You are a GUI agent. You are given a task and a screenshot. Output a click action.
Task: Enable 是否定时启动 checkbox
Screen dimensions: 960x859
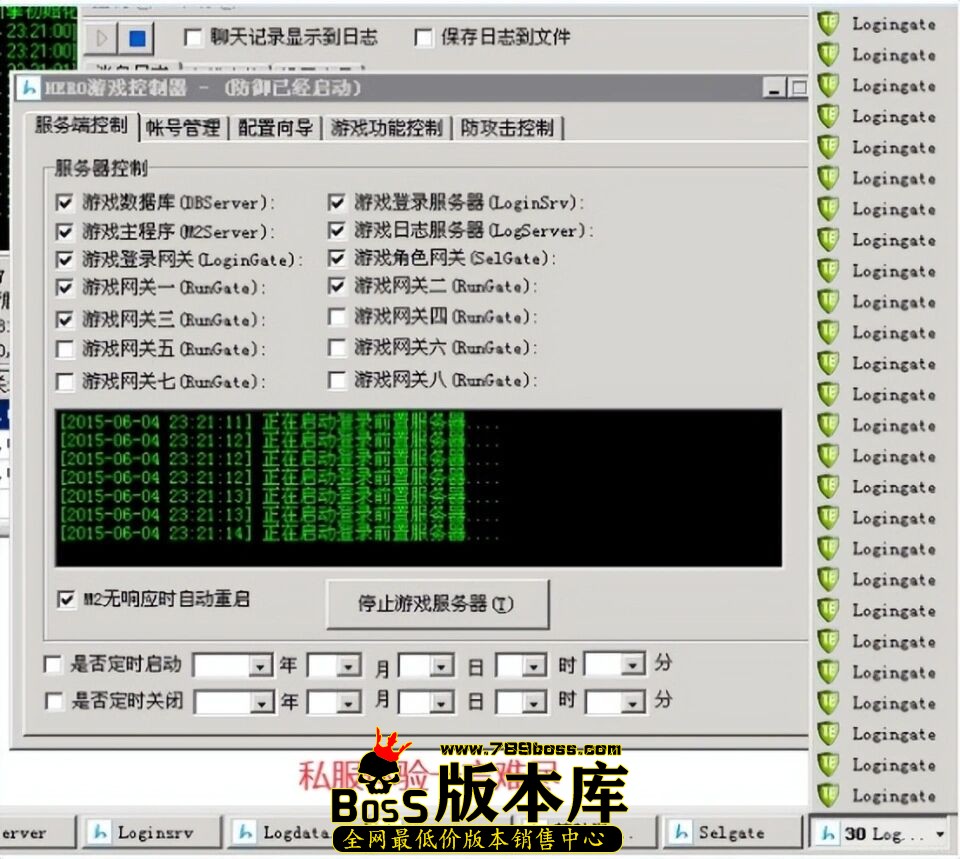click(x=54, y=664)
